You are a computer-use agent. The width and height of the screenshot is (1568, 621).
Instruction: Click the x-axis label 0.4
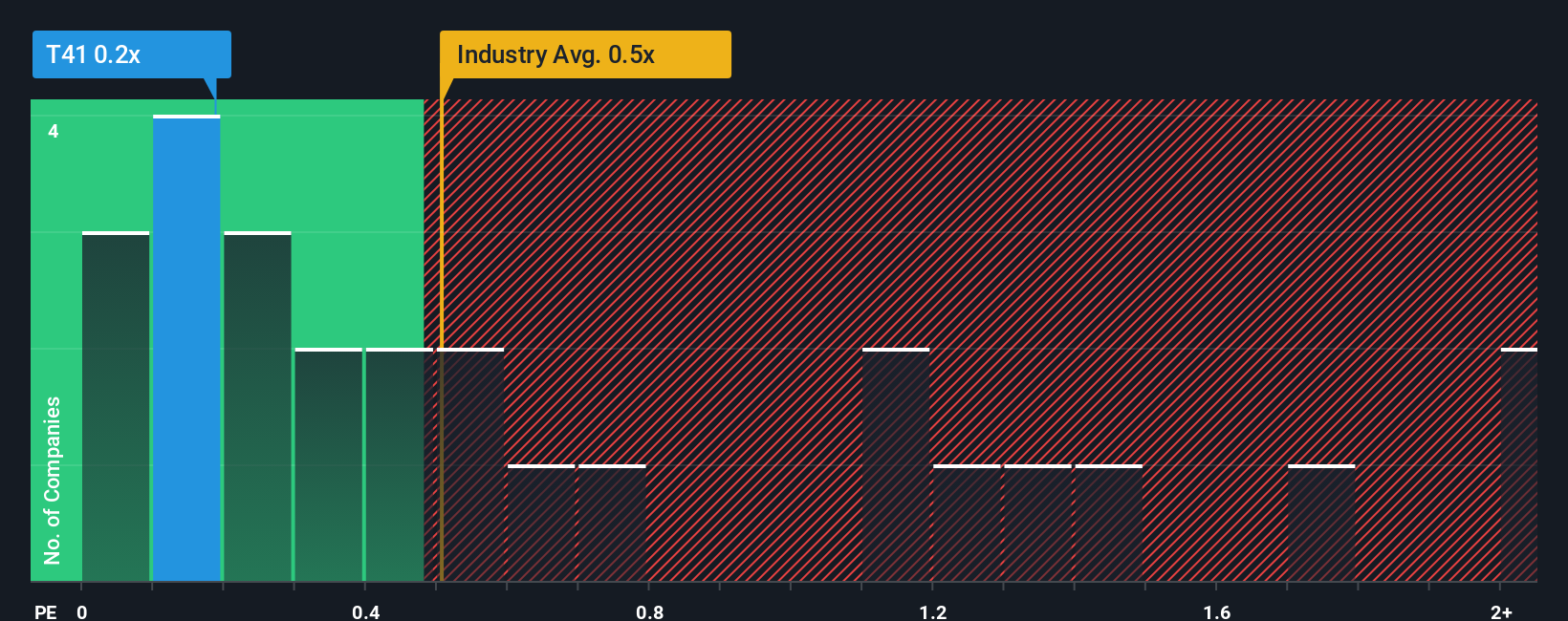[x=366, y=611]
